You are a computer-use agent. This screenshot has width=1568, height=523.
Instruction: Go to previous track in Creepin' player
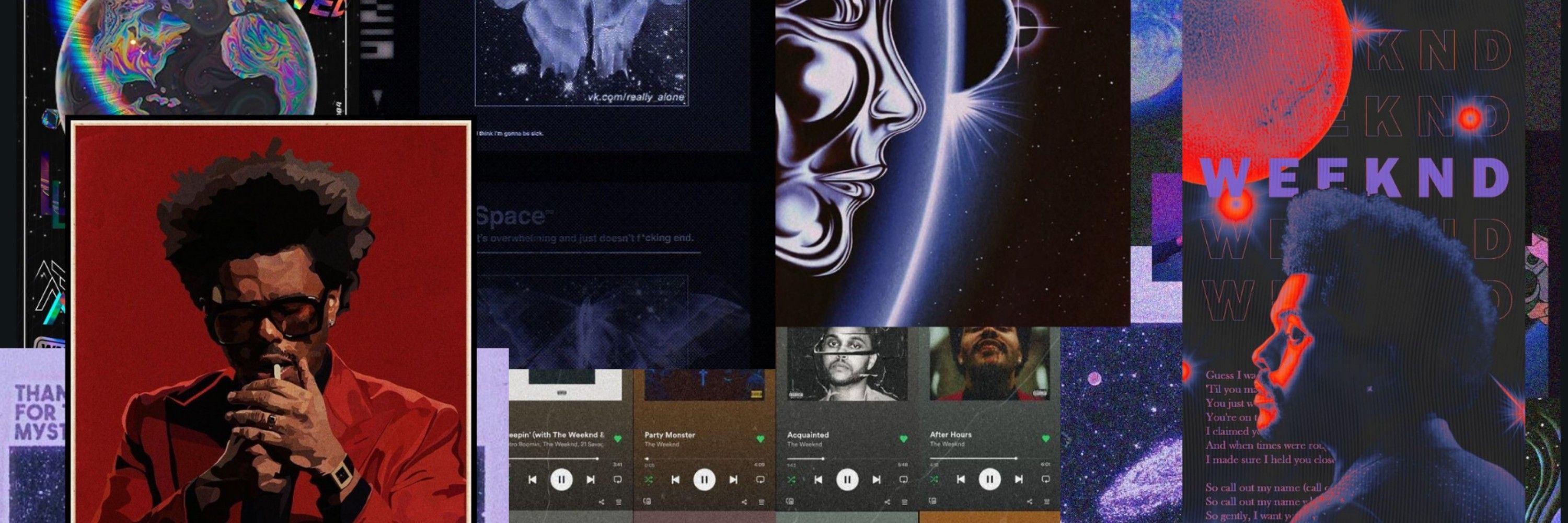533,480
